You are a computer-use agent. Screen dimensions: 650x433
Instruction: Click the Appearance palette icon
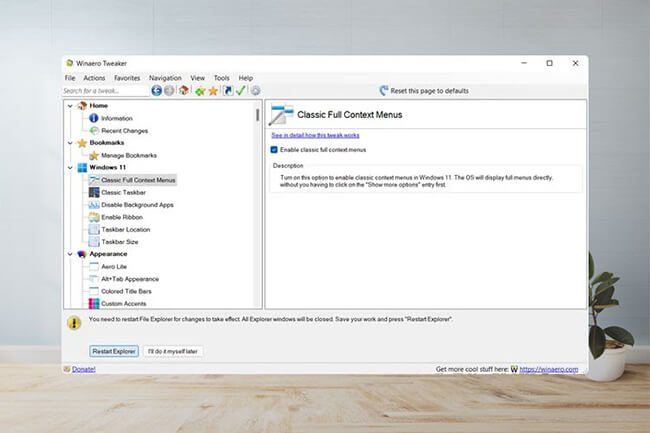point(82,254)
